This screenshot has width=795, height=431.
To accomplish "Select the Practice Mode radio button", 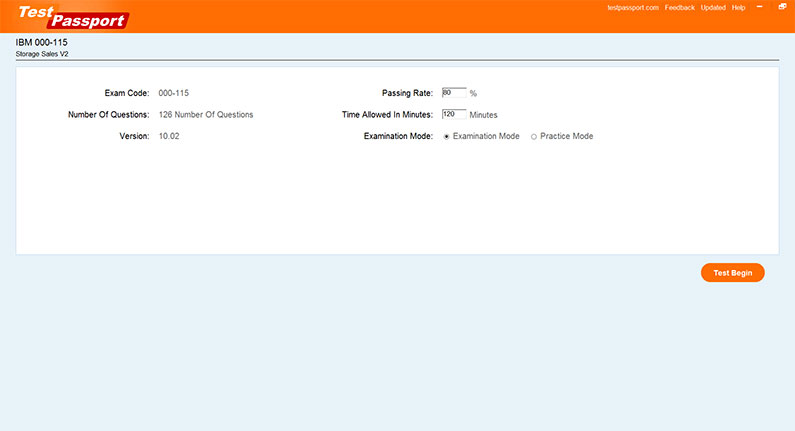I will coord(534,136).
